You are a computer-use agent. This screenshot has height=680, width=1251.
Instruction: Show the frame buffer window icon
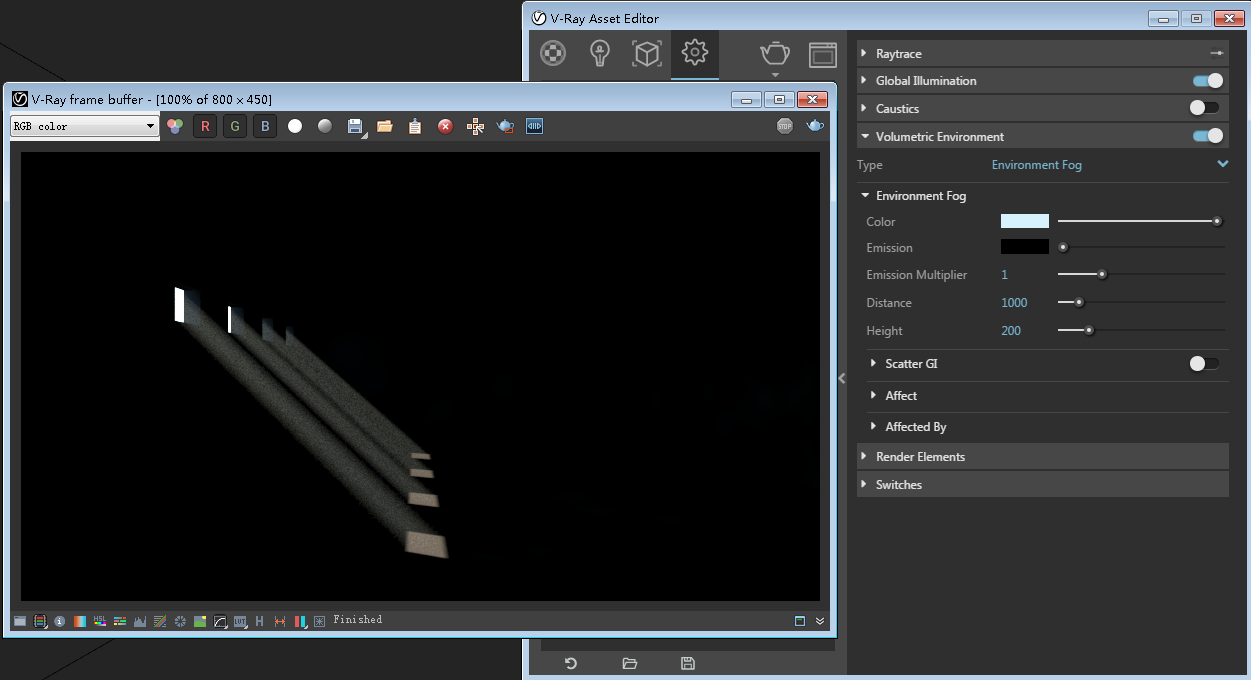(822, 54)
